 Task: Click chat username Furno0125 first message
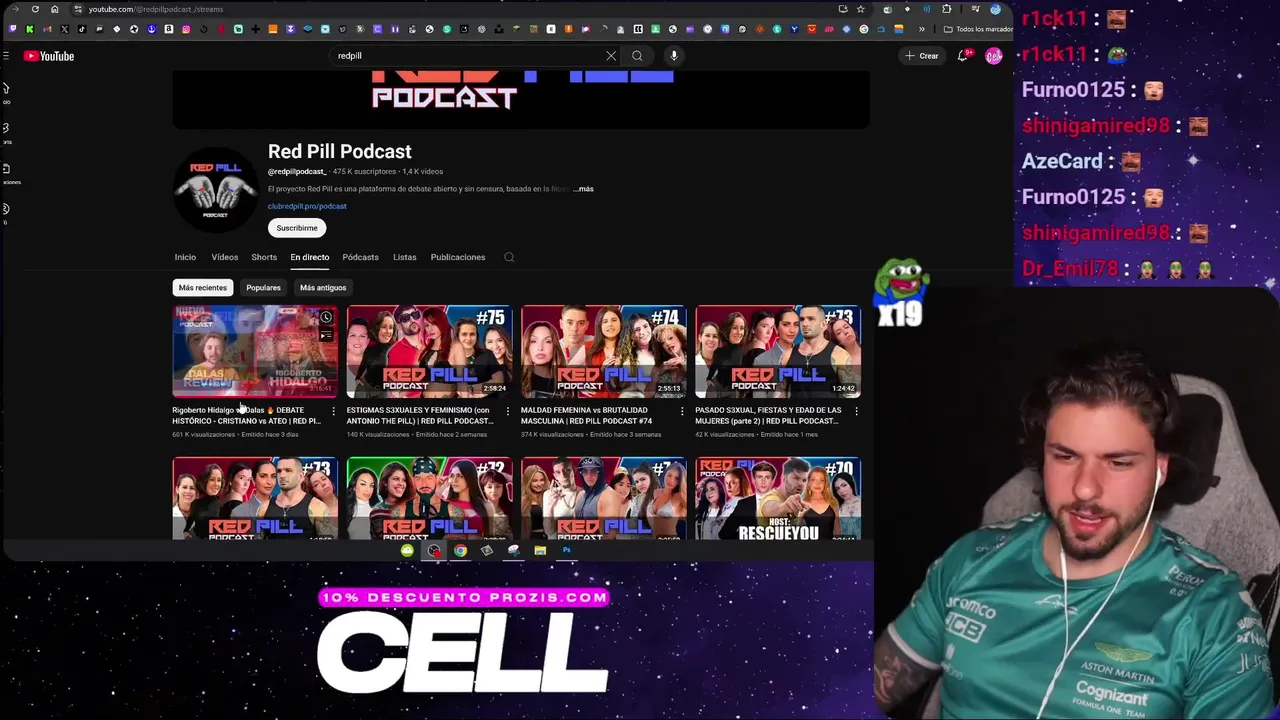point(1073,90)
